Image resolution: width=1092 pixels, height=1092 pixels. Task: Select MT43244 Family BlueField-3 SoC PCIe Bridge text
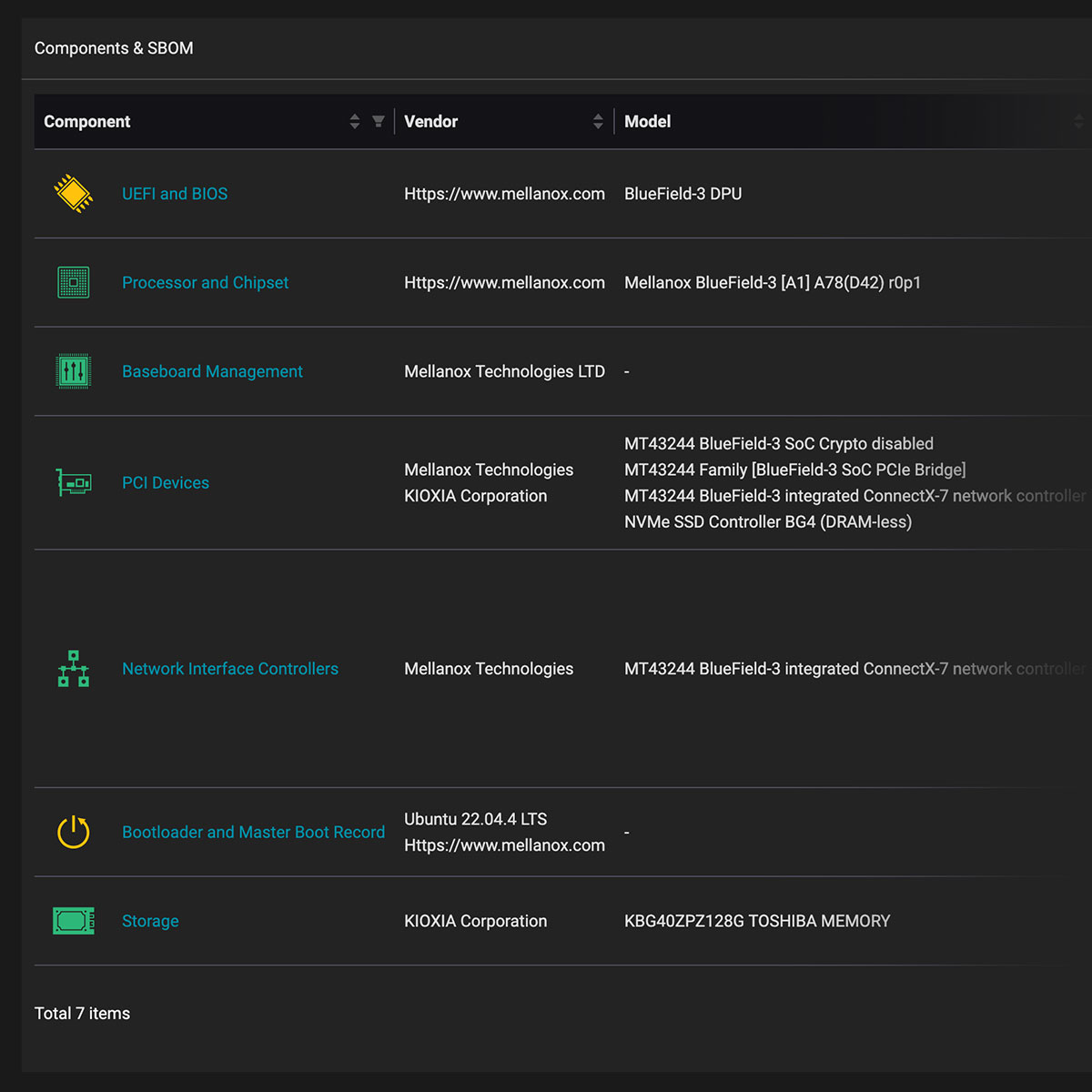[x=795, y=470]
